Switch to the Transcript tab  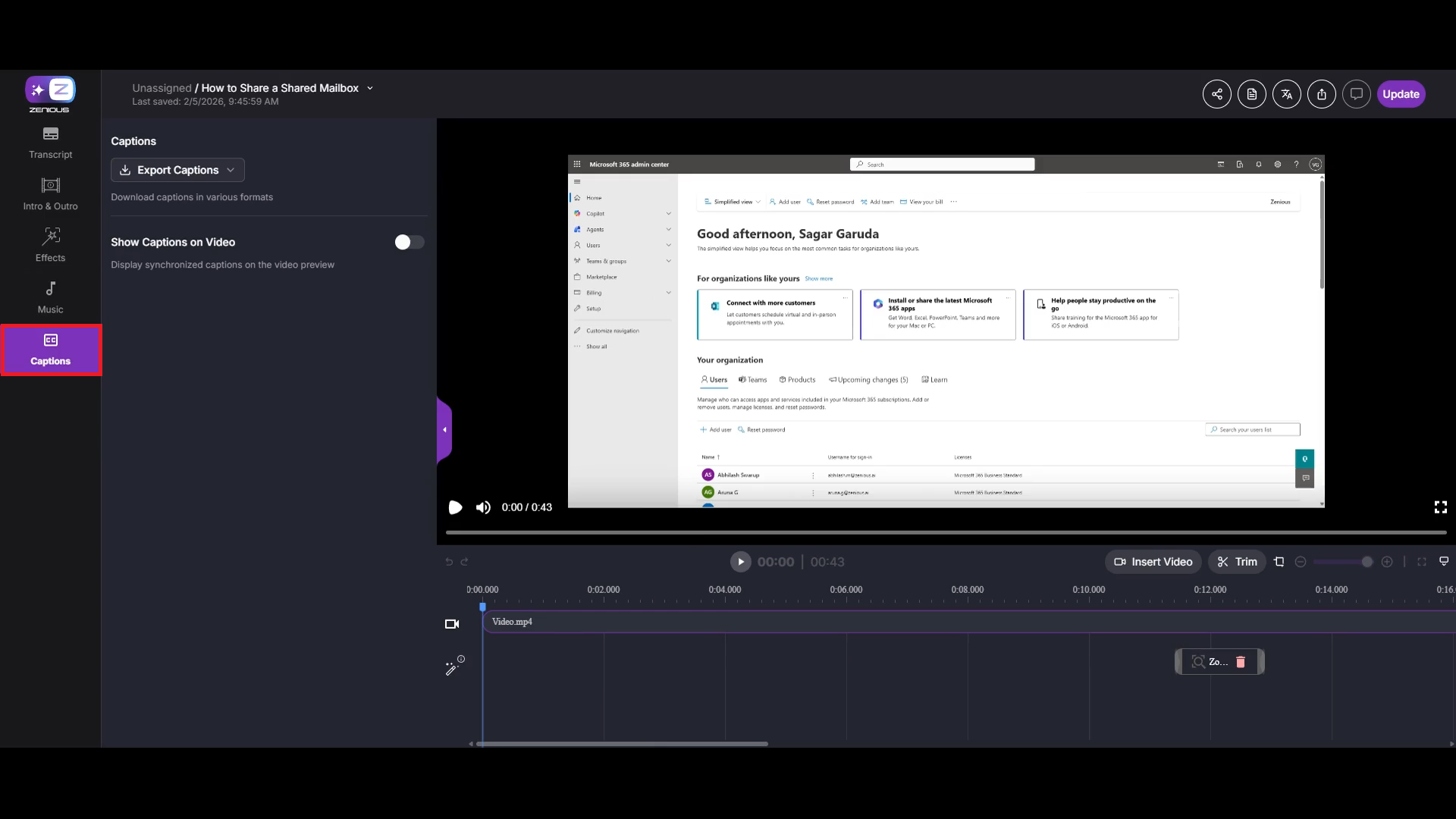tap(50, 142)
